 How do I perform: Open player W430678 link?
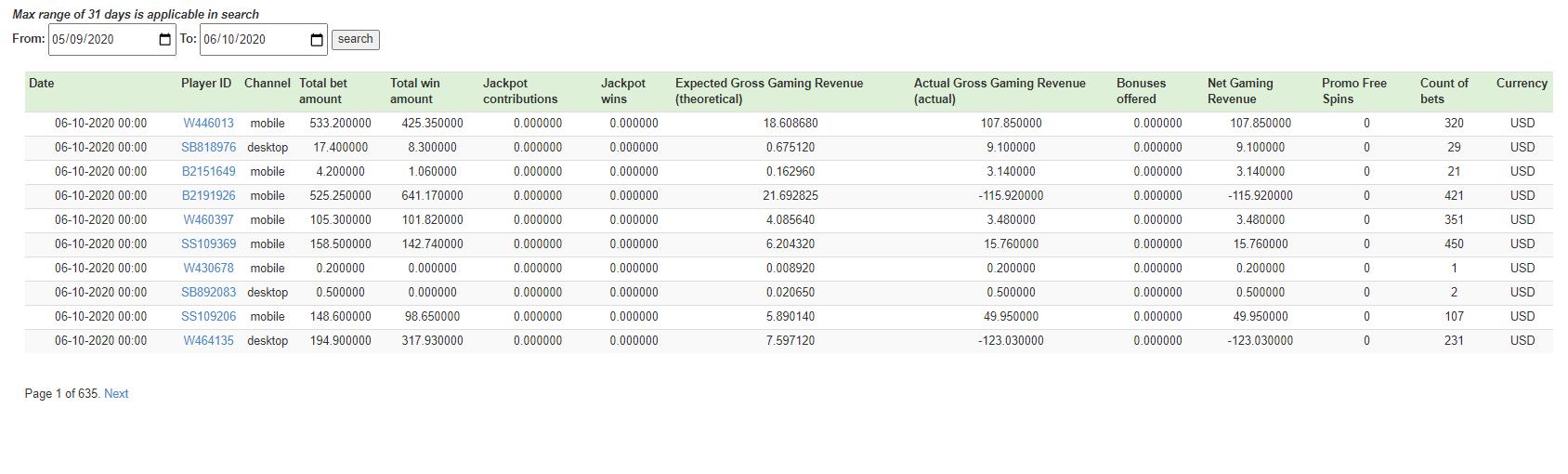tap(209, 269)
